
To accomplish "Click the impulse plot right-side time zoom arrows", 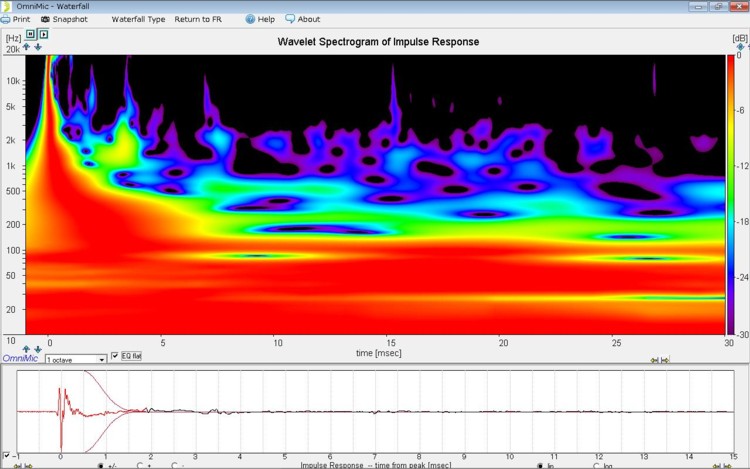I will coord(722,466).
